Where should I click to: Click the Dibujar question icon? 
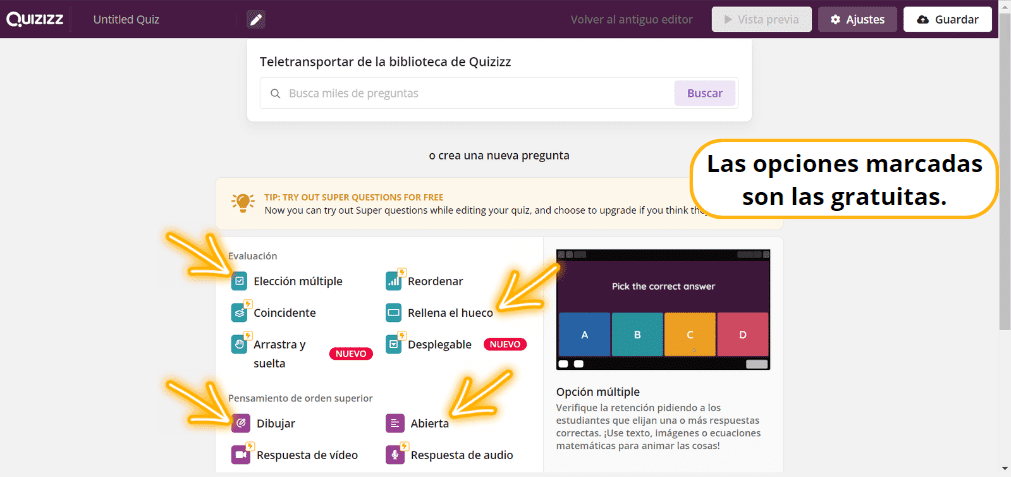point(240,423)
